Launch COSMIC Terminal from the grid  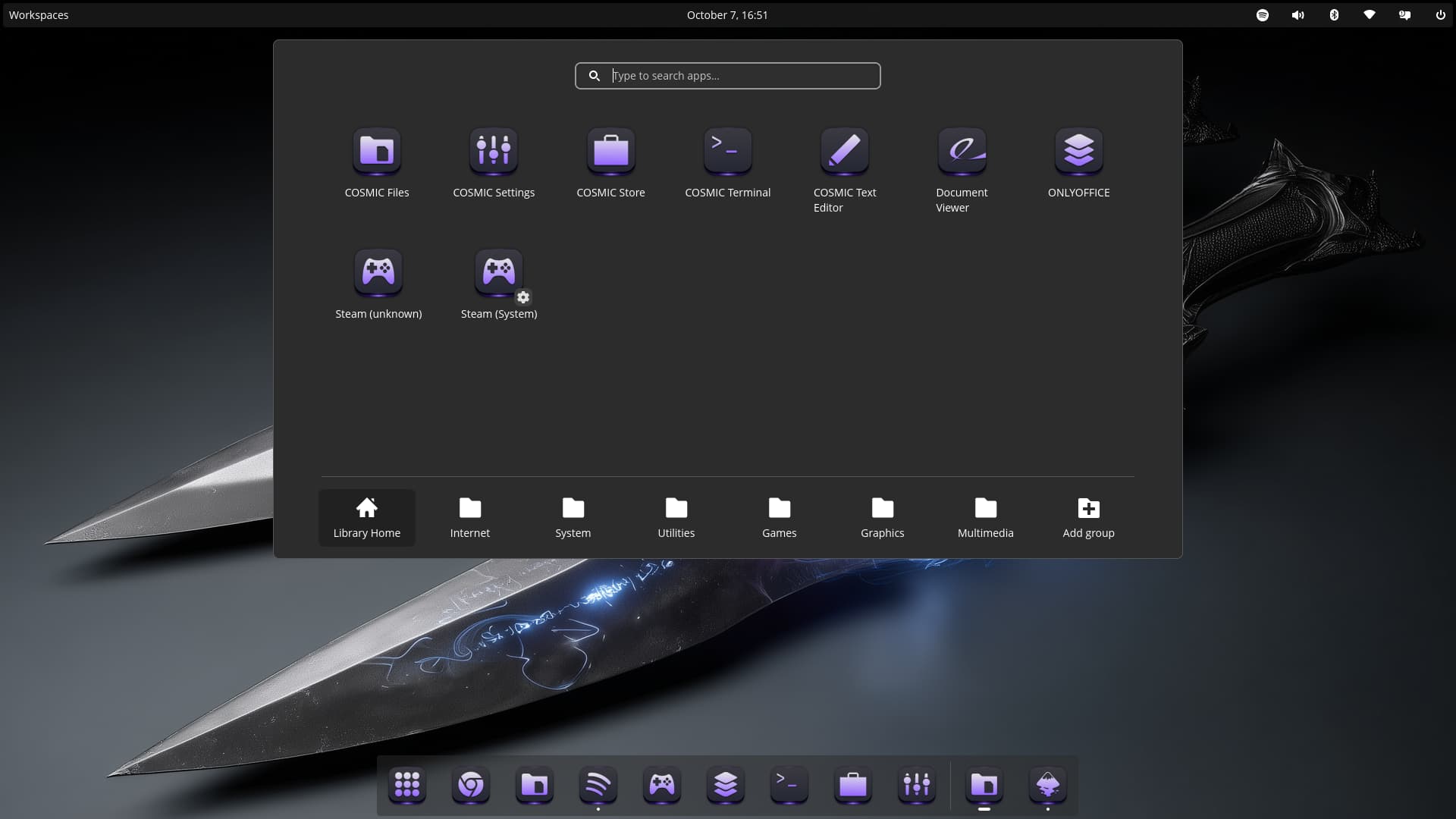pyautogui.click(x=727, y=151)
